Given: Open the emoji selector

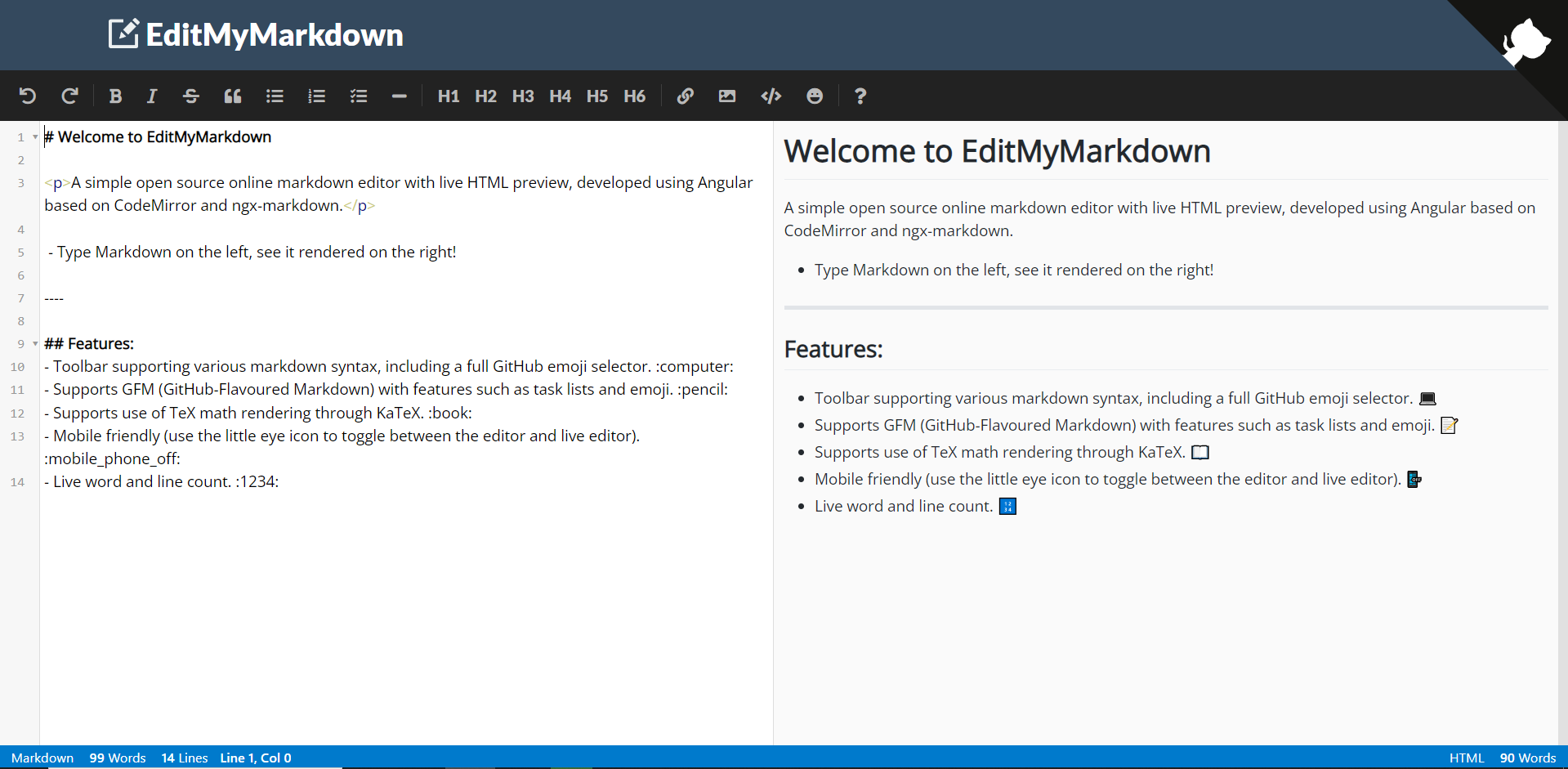Looking at the screenshot, I should [815, 96].
